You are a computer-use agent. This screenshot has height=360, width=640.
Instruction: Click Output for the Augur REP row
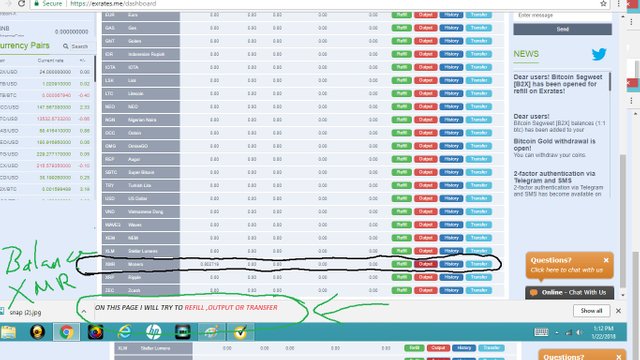425,159
